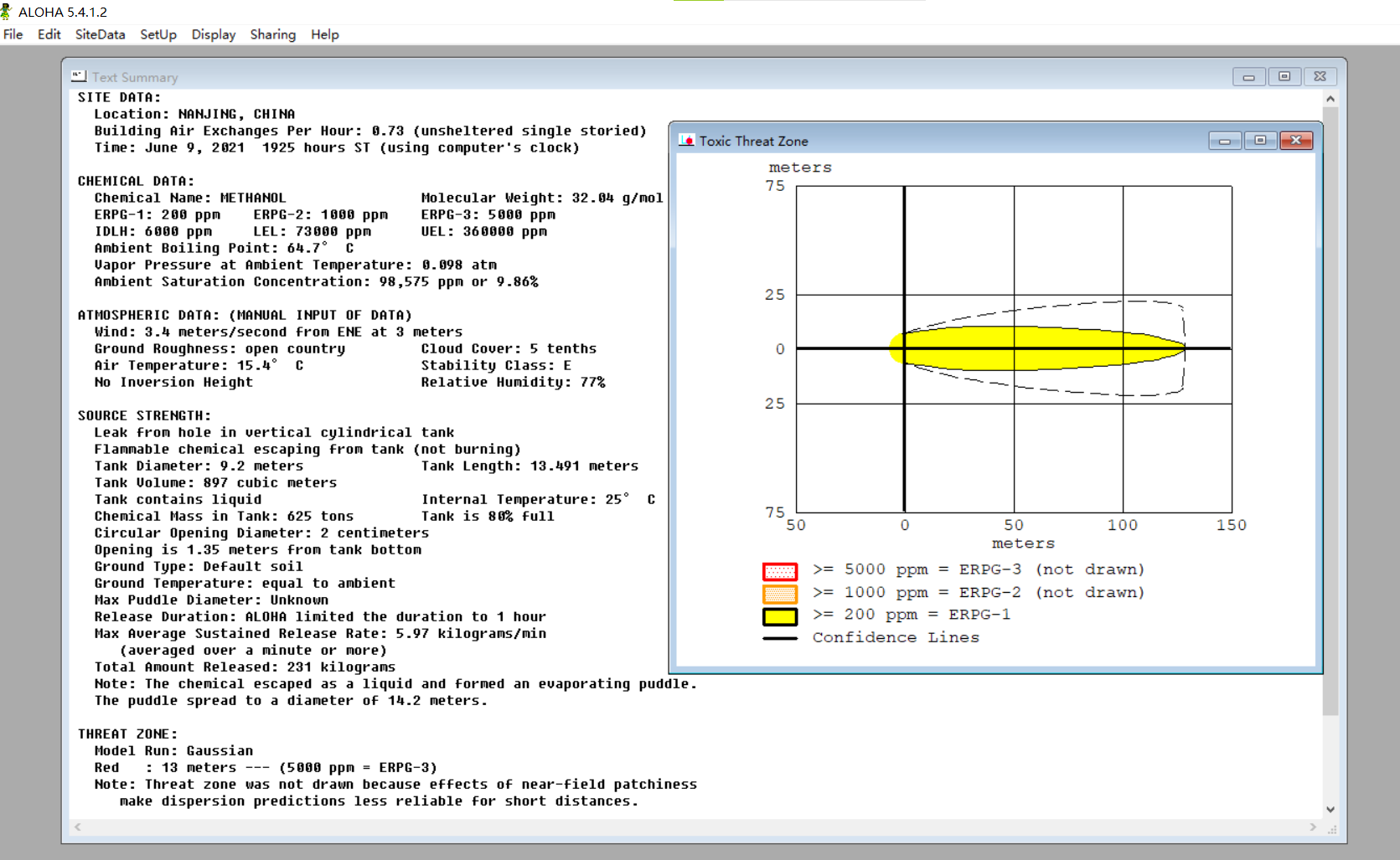Close the Toxic Threat Zone window
Image resolution: width=1400 pixels, height=860 pixels.
click(x=1296, y=141)
